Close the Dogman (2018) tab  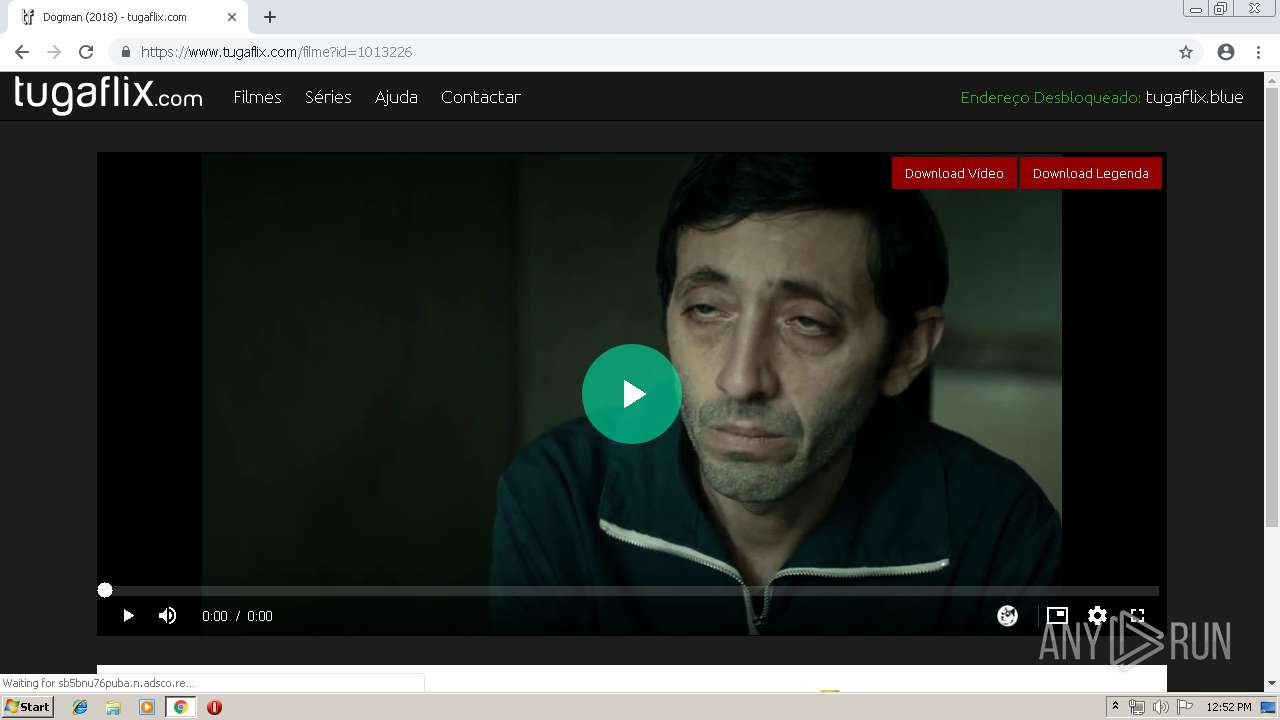click(x=232, y=17)
